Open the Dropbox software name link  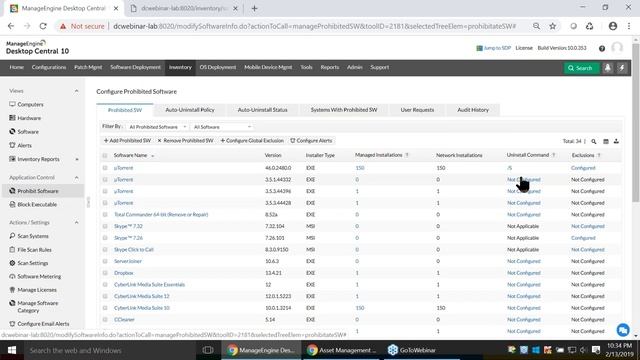(x=124, y=273)
